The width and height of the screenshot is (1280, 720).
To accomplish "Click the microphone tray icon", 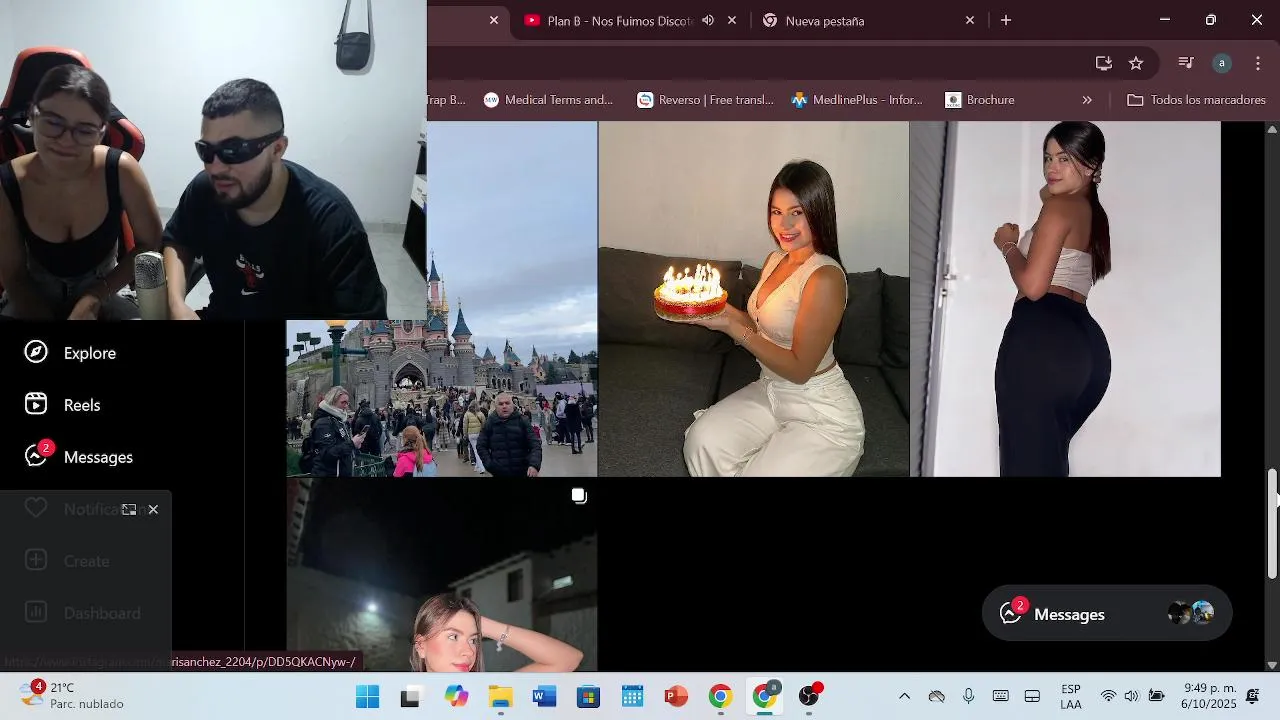I will click(x=968, y=696).
